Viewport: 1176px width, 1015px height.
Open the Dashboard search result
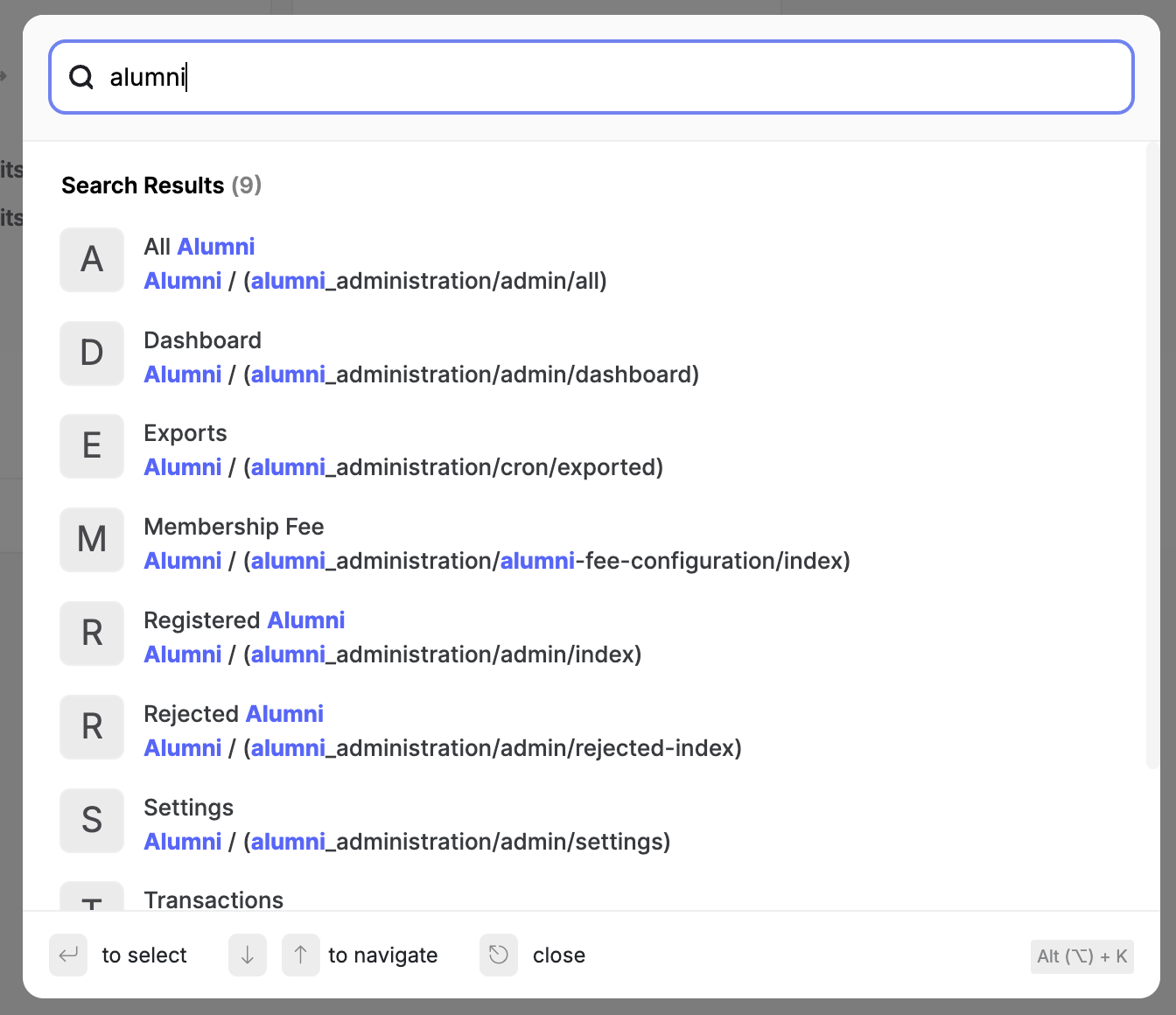click(x=202, y=340)
